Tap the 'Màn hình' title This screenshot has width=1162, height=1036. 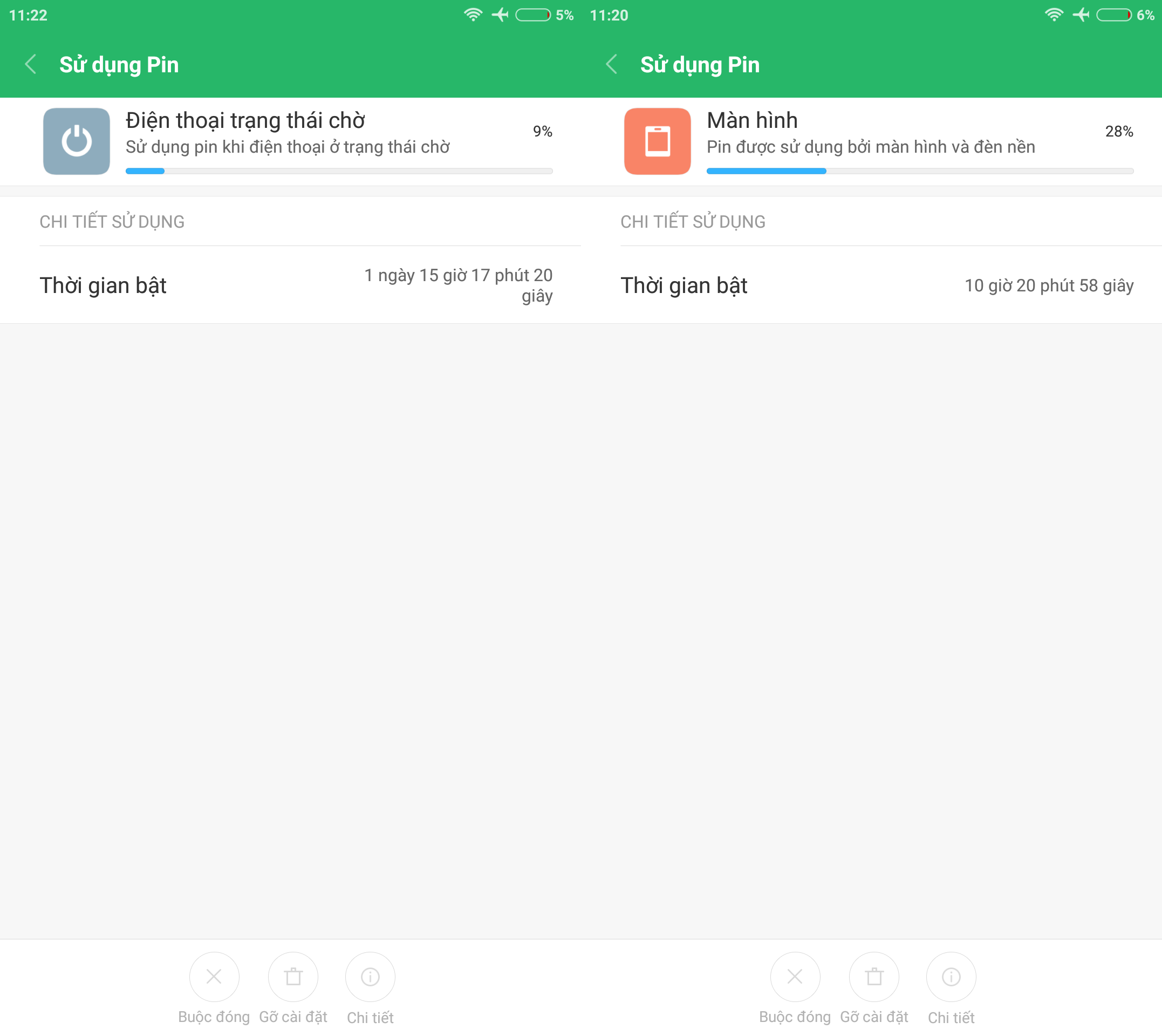753,121
